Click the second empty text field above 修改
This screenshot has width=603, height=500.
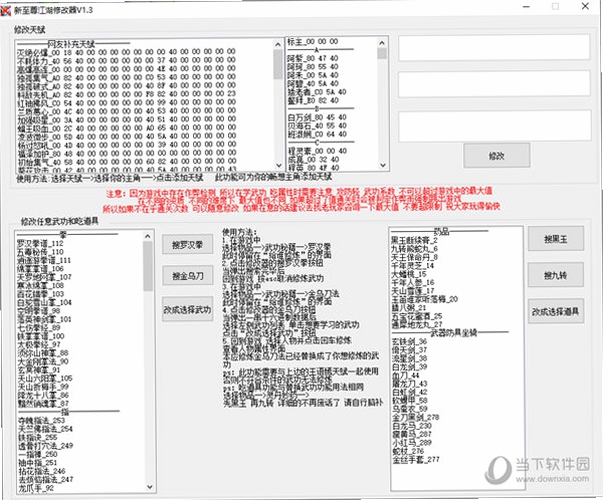(494, 84)
